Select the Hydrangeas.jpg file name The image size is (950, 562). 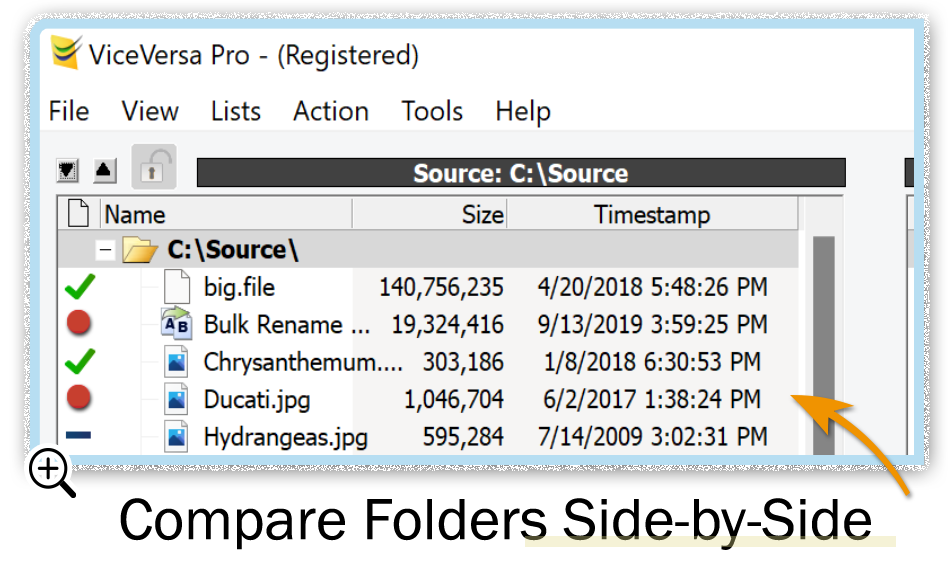pyautogui.click(x=285, y=437)
